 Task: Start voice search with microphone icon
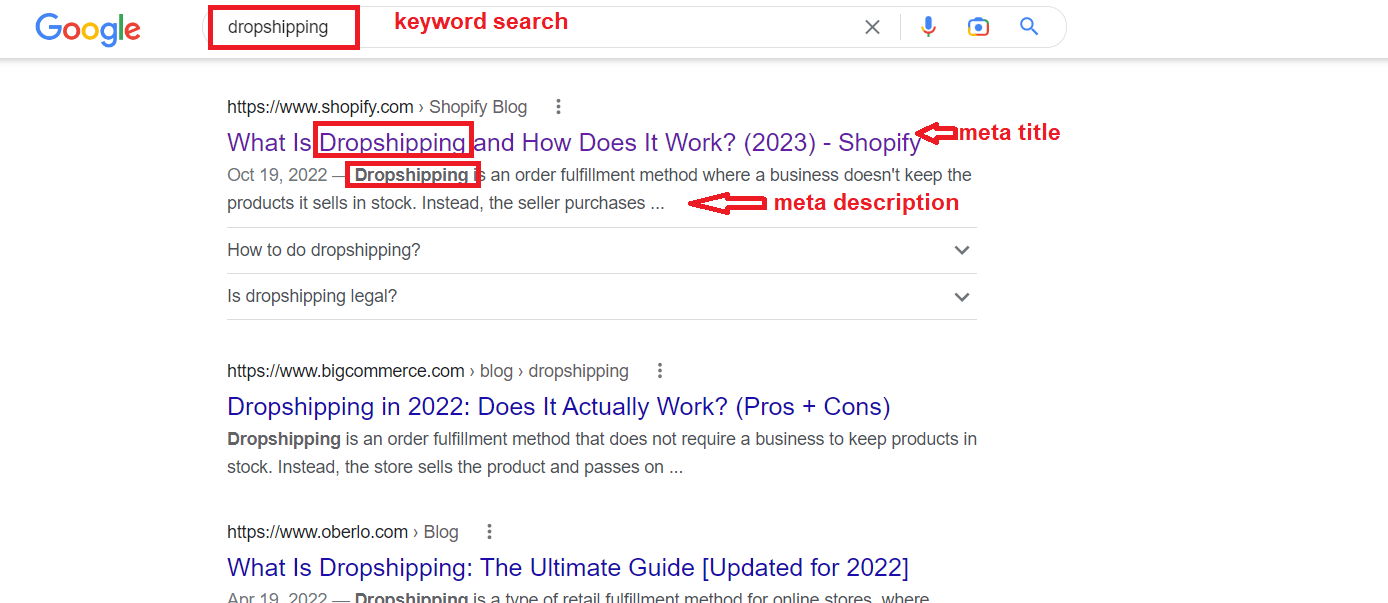pos(928,27)
